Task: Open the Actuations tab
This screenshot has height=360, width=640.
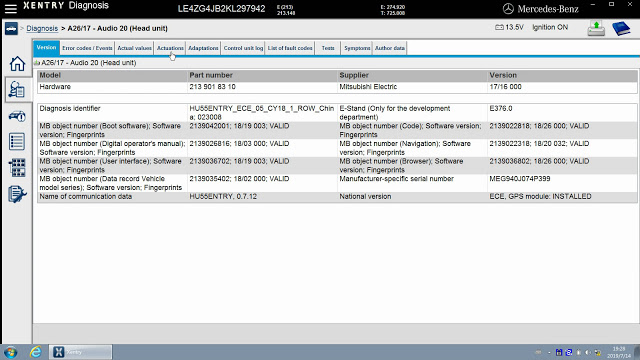Action: tap(170, 48)
